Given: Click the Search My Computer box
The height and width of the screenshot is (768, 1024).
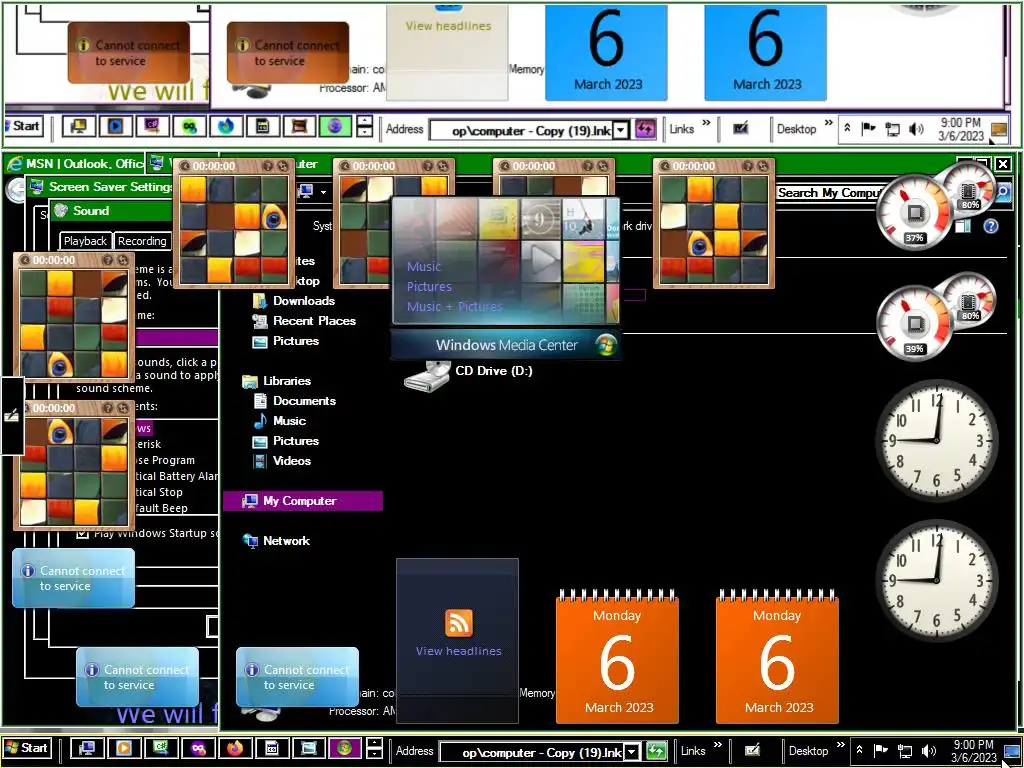Looking at the screenshot, I should pos(829,193).
